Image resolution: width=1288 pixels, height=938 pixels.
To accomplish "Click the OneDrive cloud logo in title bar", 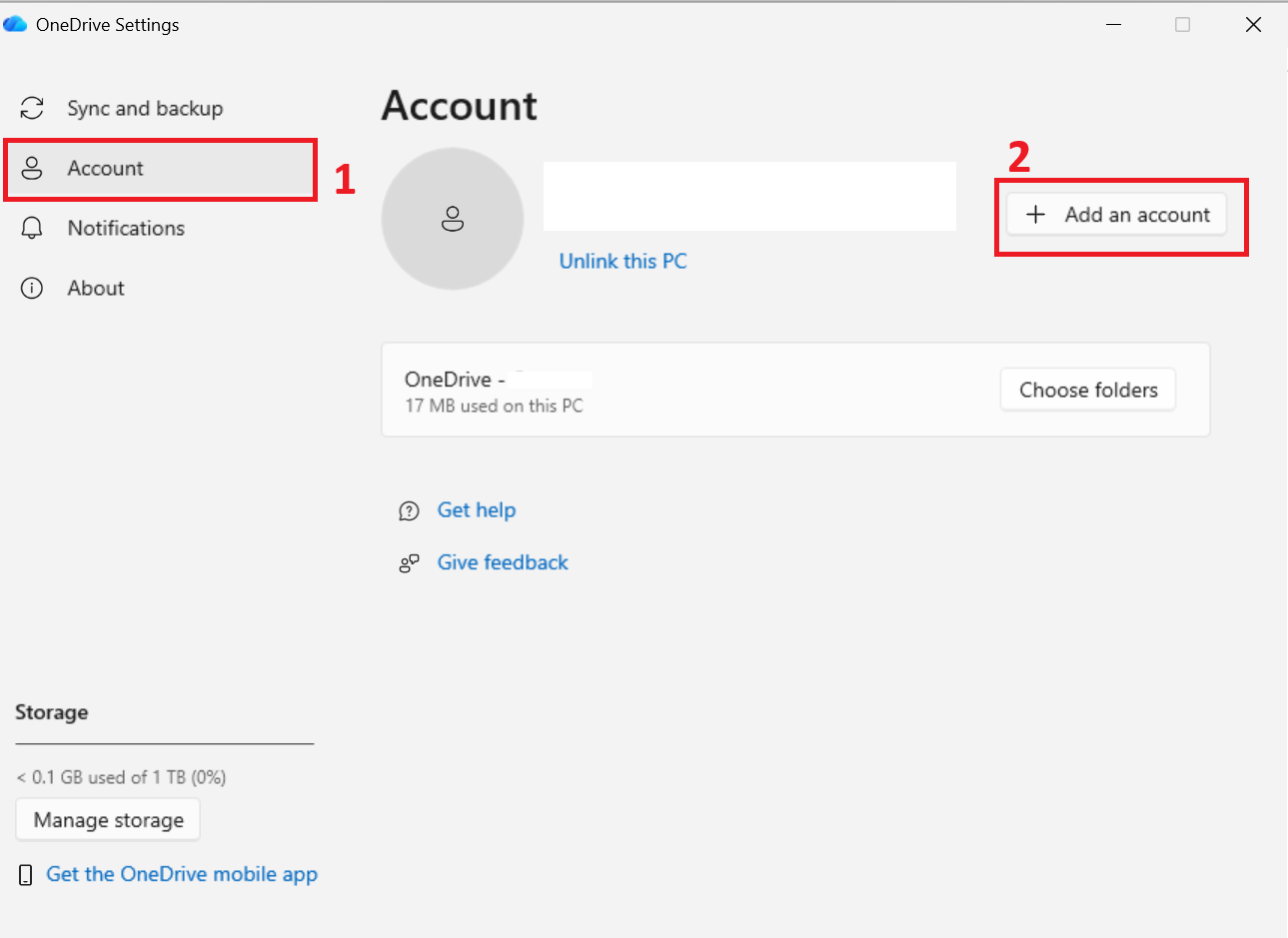I will (x=15, y=23).
